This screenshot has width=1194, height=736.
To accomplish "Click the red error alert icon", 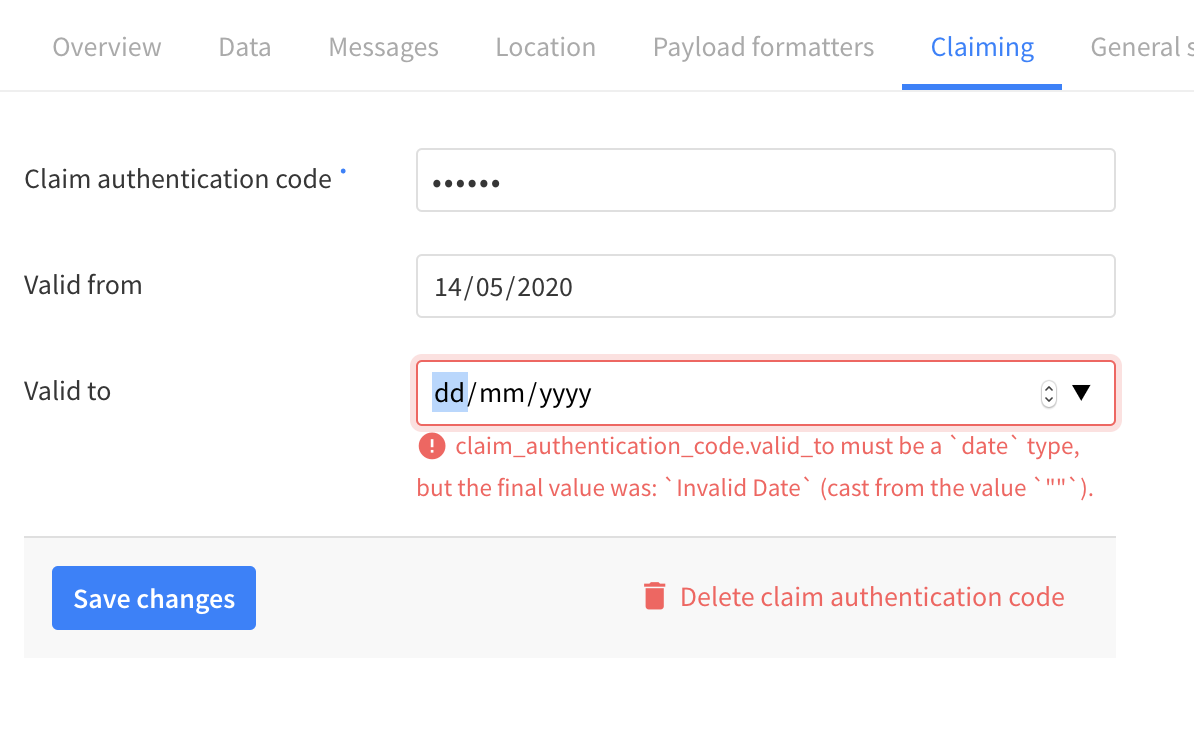I will [x=432, y=446].
